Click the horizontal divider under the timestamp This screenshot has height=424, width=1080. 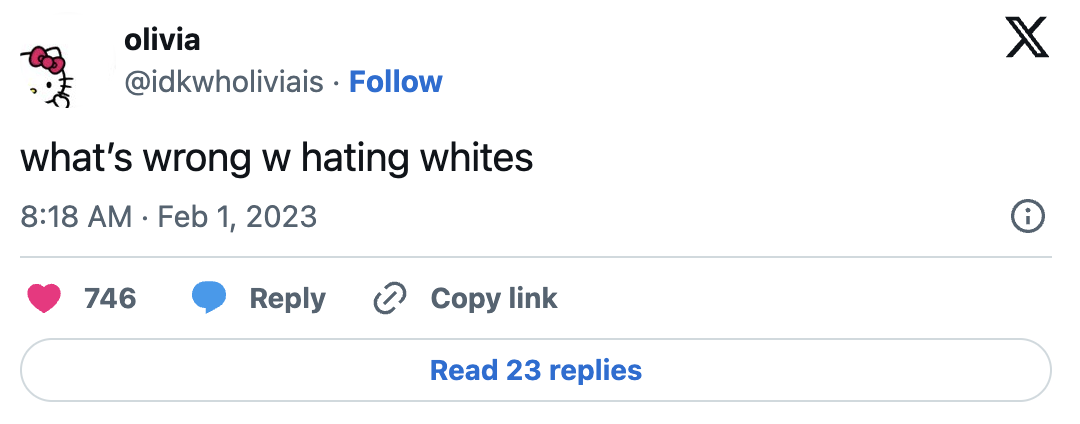coord(536,257)
